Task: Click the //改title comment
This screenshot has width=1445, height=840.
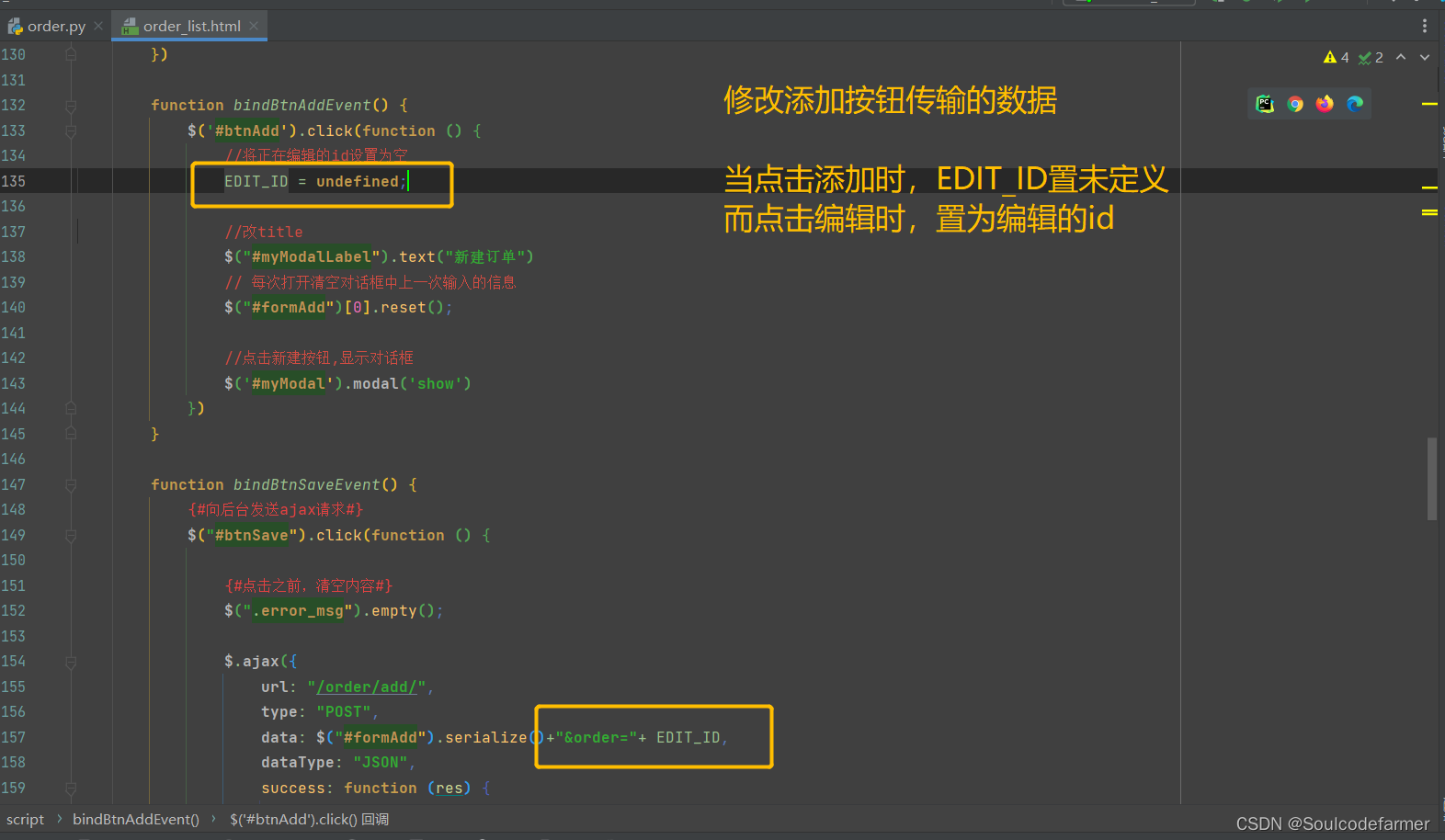Action: (264, 232)
